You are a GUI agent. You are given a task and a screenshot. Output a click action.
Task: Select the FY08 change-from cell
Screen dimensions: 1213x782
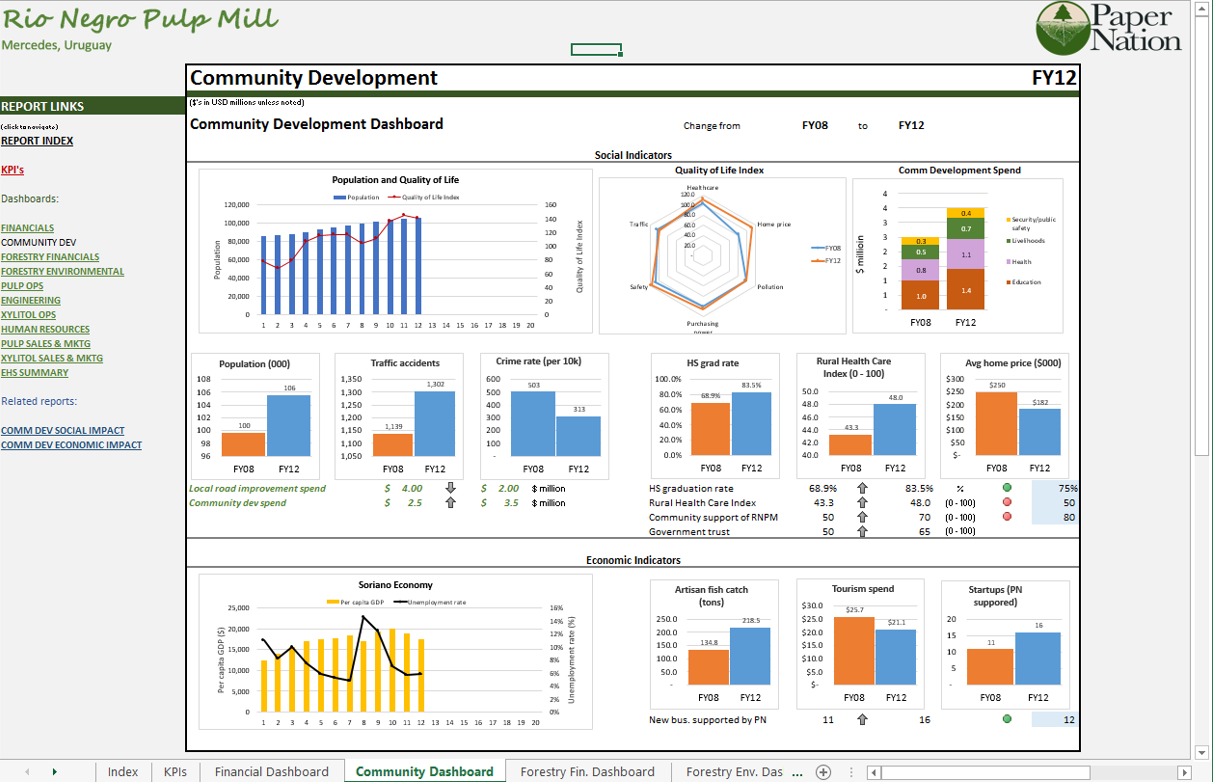coord(815,125)
